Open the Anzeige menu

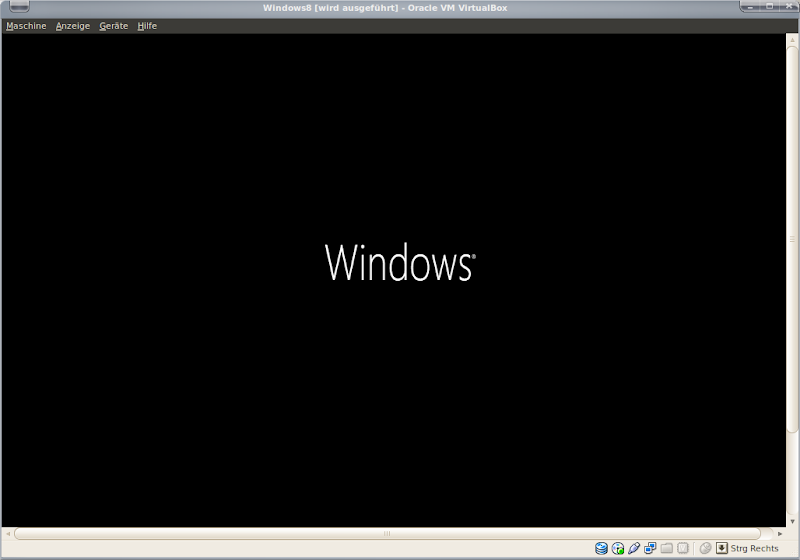(72, 26)
